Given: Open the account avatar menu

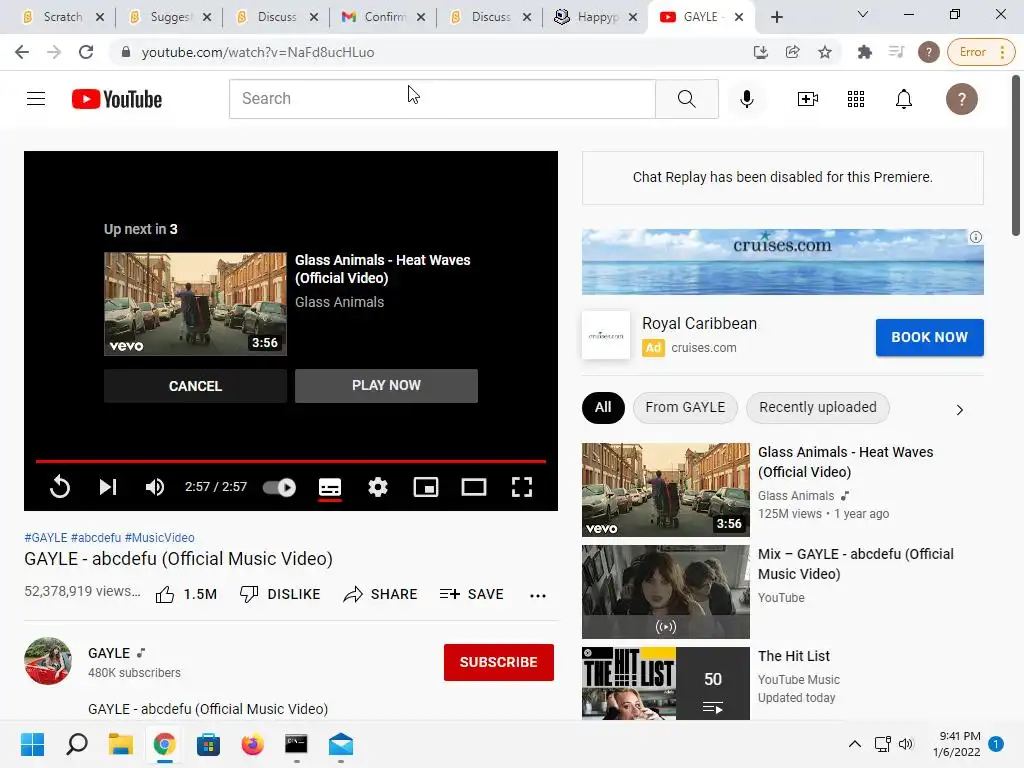Looking at the screenshot, I should (961, 99).
